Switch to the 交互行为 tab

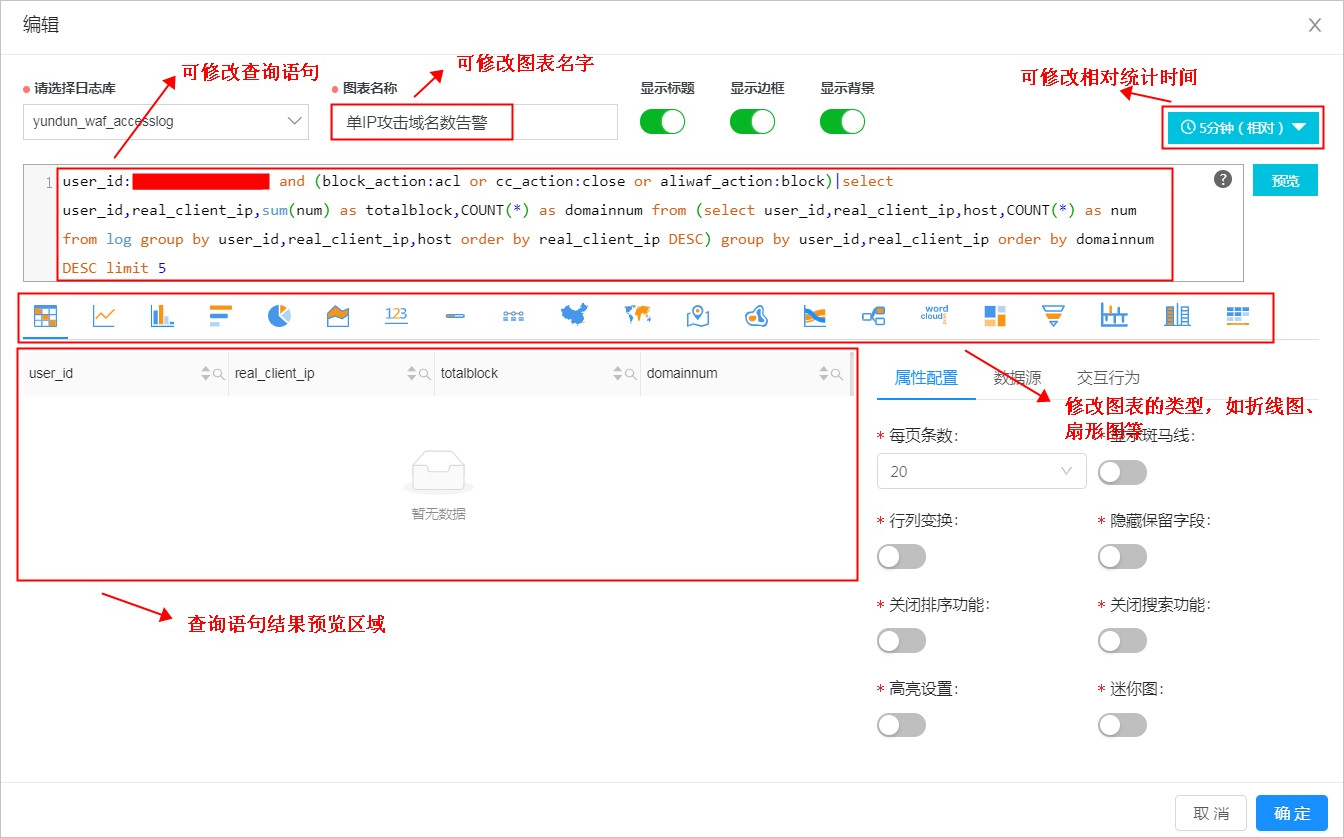tap(1108, 377)
